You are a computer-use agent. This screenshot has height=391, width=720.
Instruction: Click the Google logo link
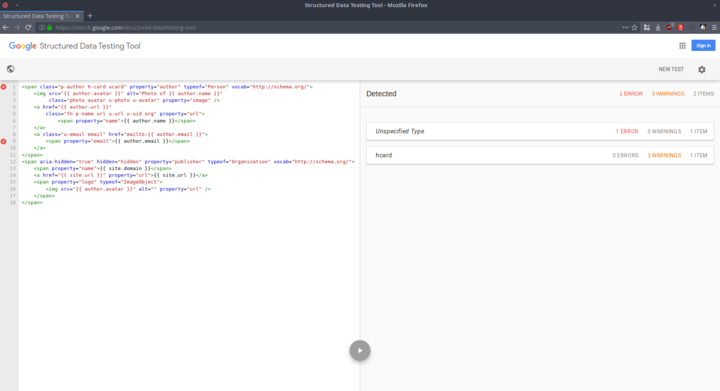pyautogui.click(x=22, y=46)
